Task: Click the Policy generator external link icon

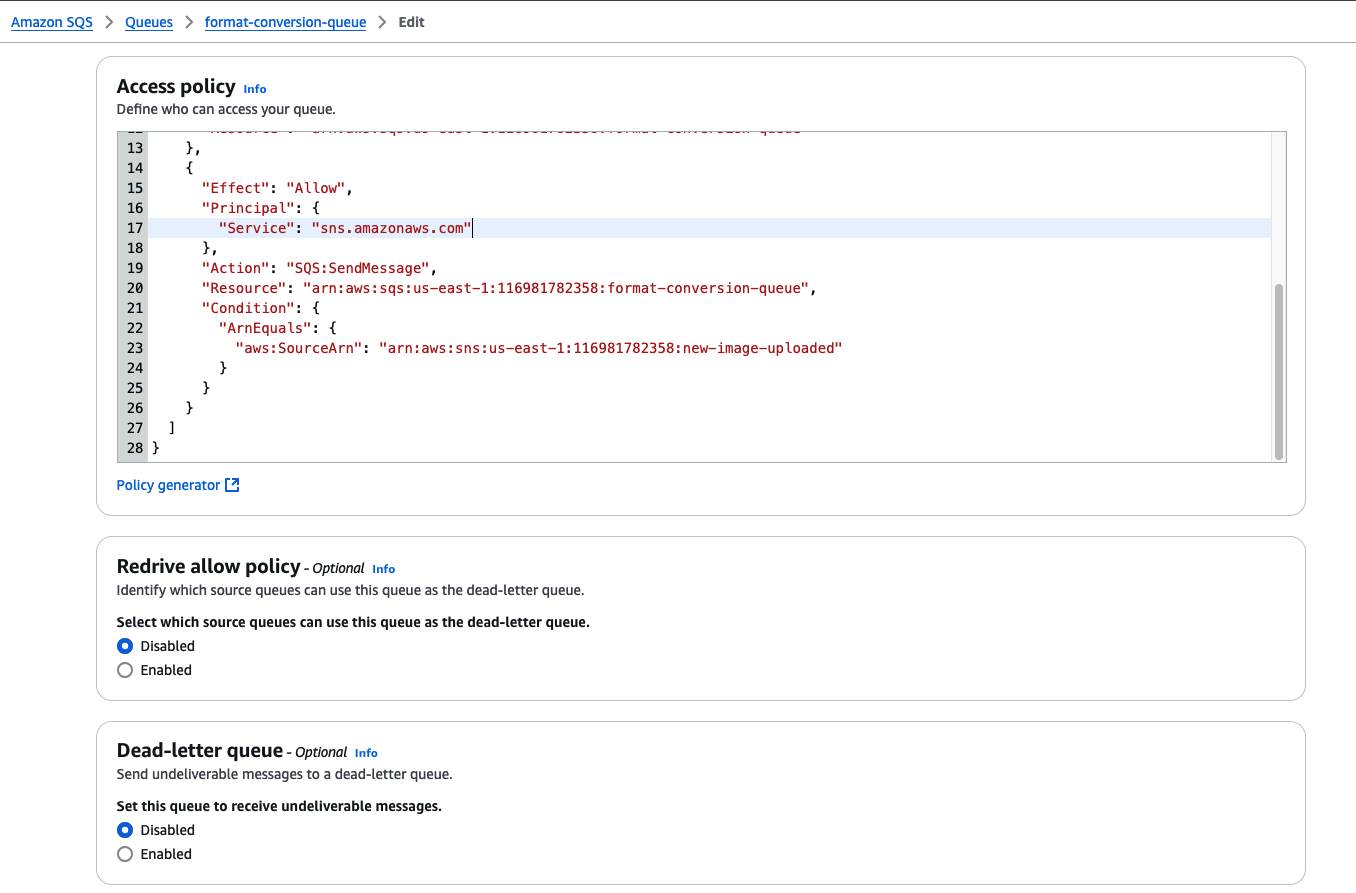Action: click(232, 485)
